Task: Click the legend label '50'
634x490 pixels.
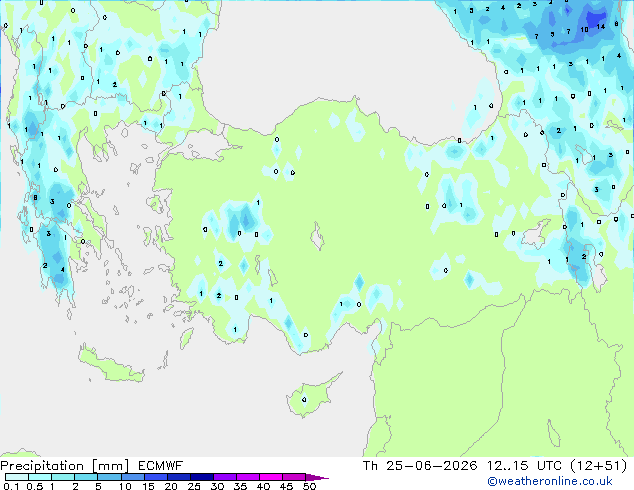Action: click(309, 486)
